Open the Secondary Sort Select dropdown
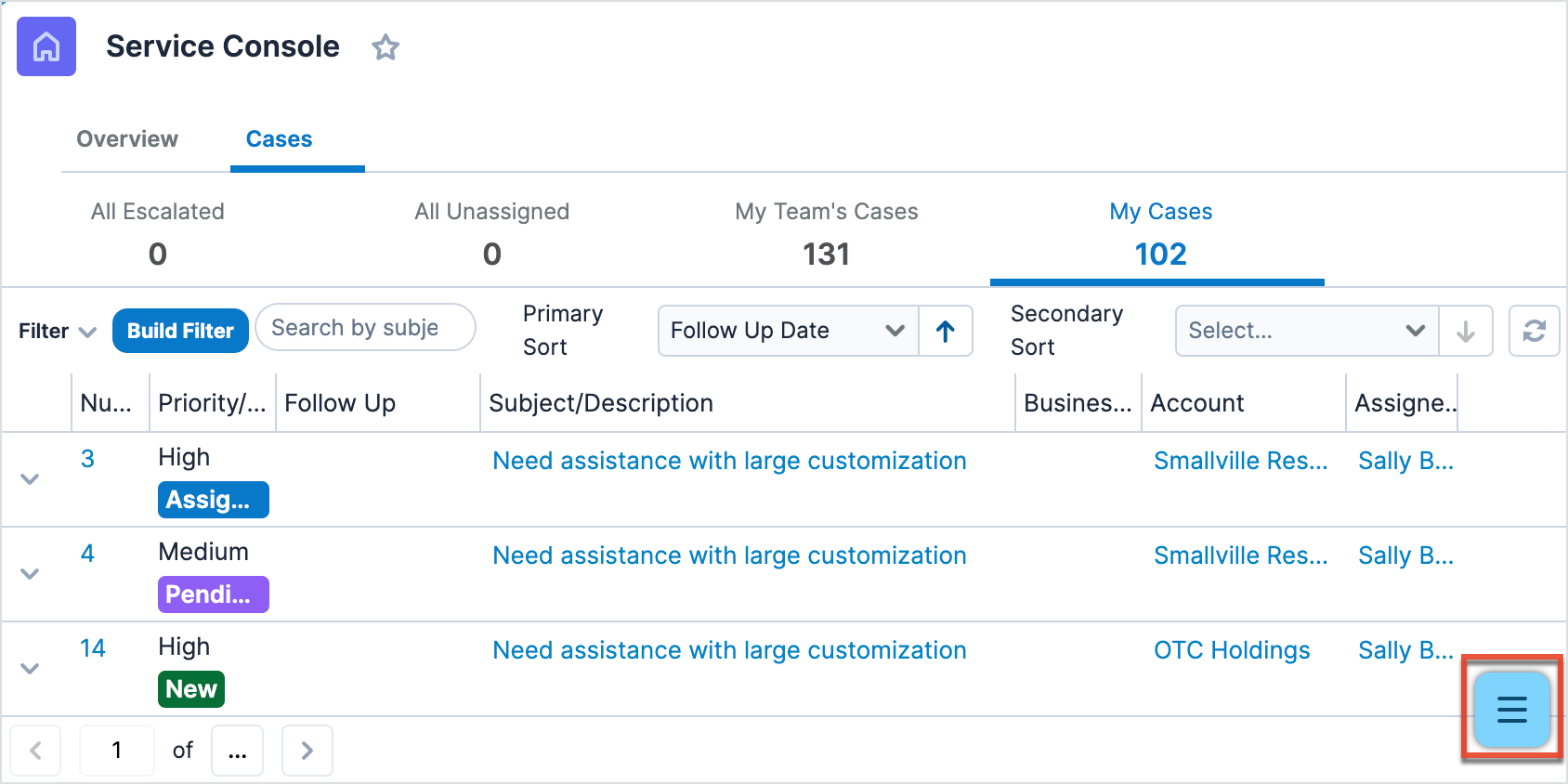Image resolution: width=1568 pixels, height=784 pixels. click(1306, 331)
